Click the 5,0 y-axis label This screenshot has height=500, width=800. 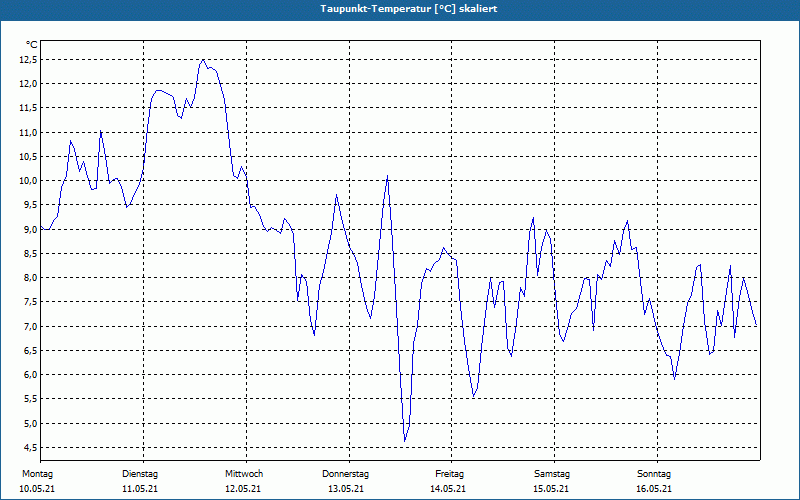31,423
